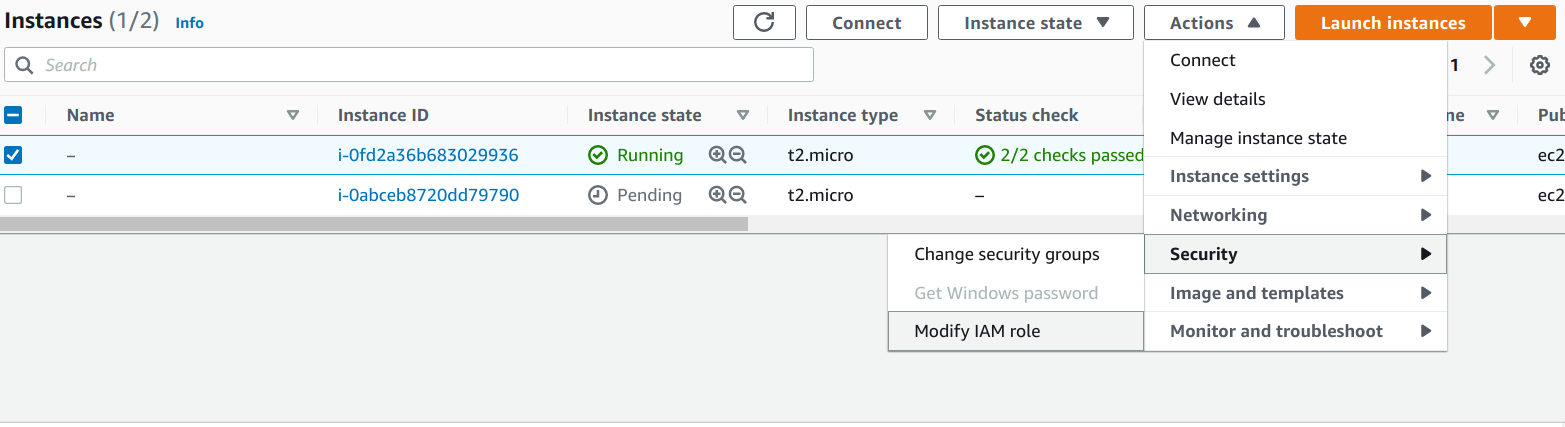
Task: Uncheck instance i-0fd2a36b683029936 checkbox
Action: click(x=14, y=155)
